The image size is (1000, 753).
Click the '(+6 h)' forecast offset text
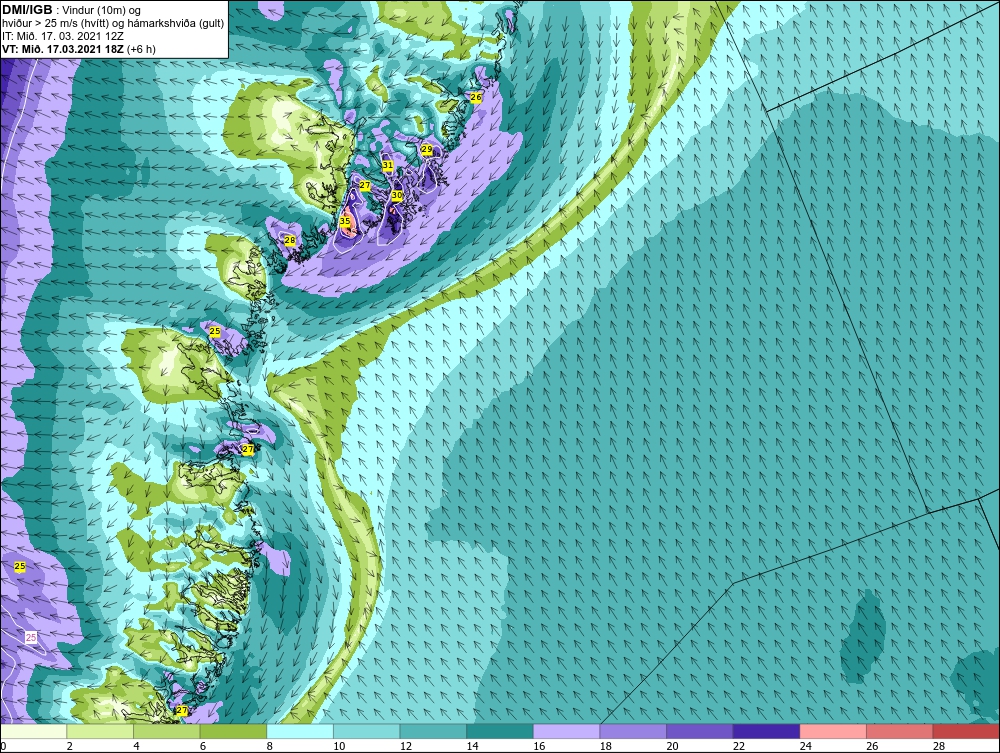141,49
